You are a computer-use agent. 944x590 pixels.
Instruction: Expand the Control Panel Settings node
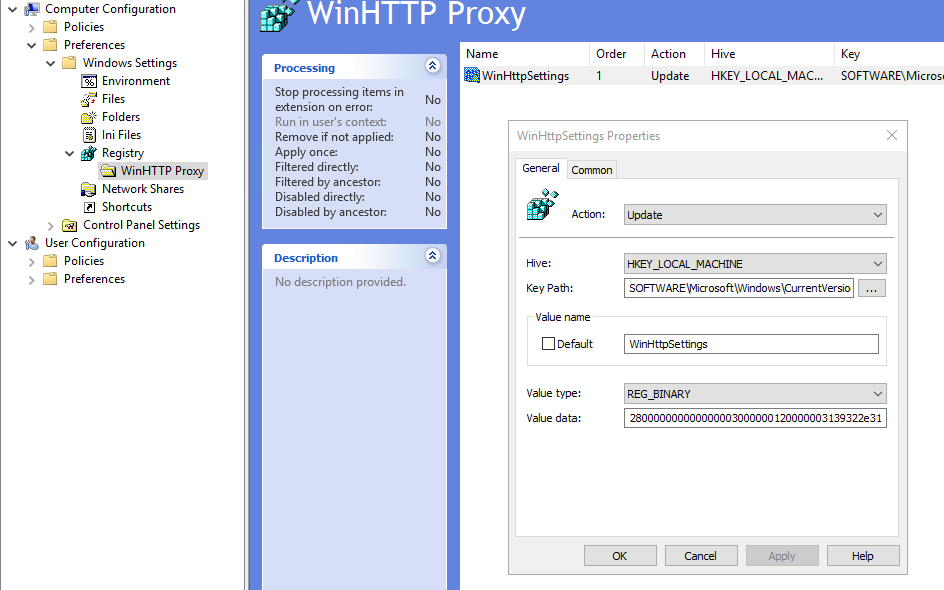pyautogui.click(x=49, y=225)
